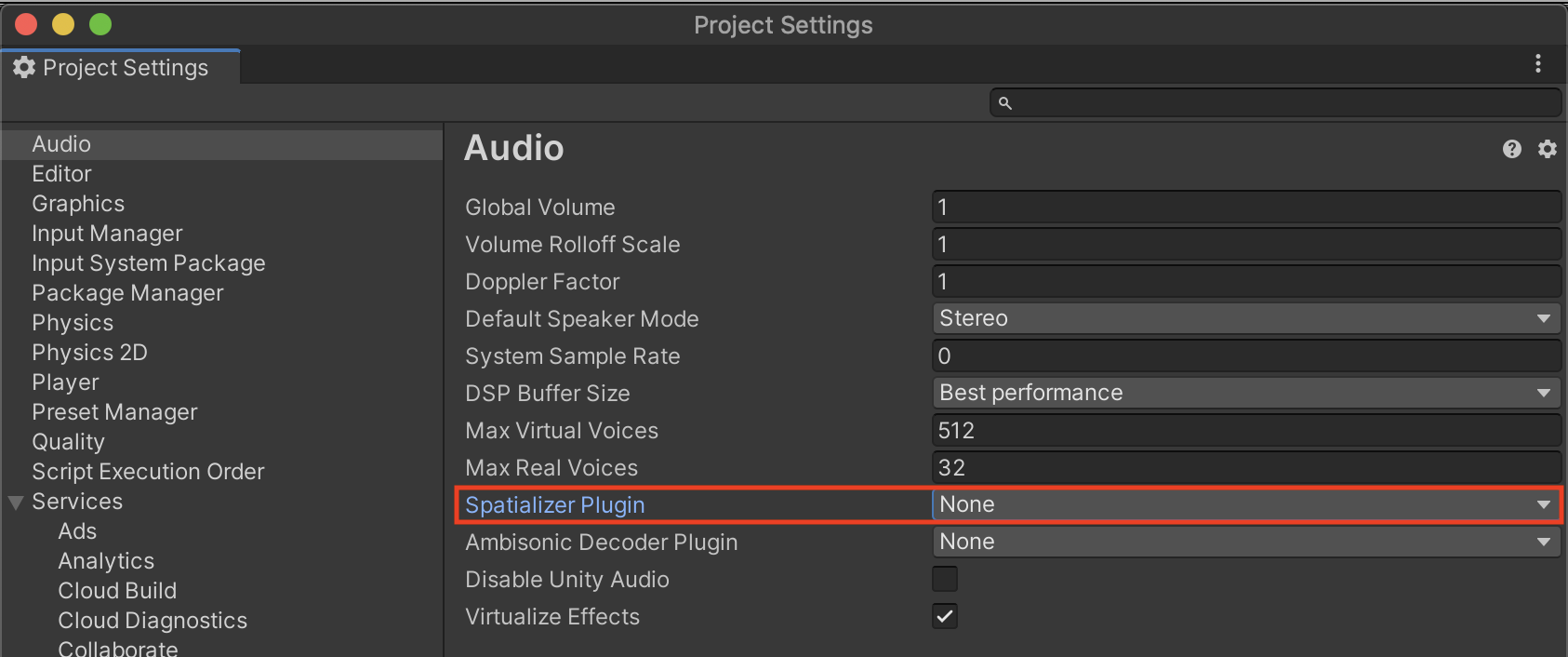Click the search magnifier icon
The image size is (1568, 657).
tap(1005, 103)
